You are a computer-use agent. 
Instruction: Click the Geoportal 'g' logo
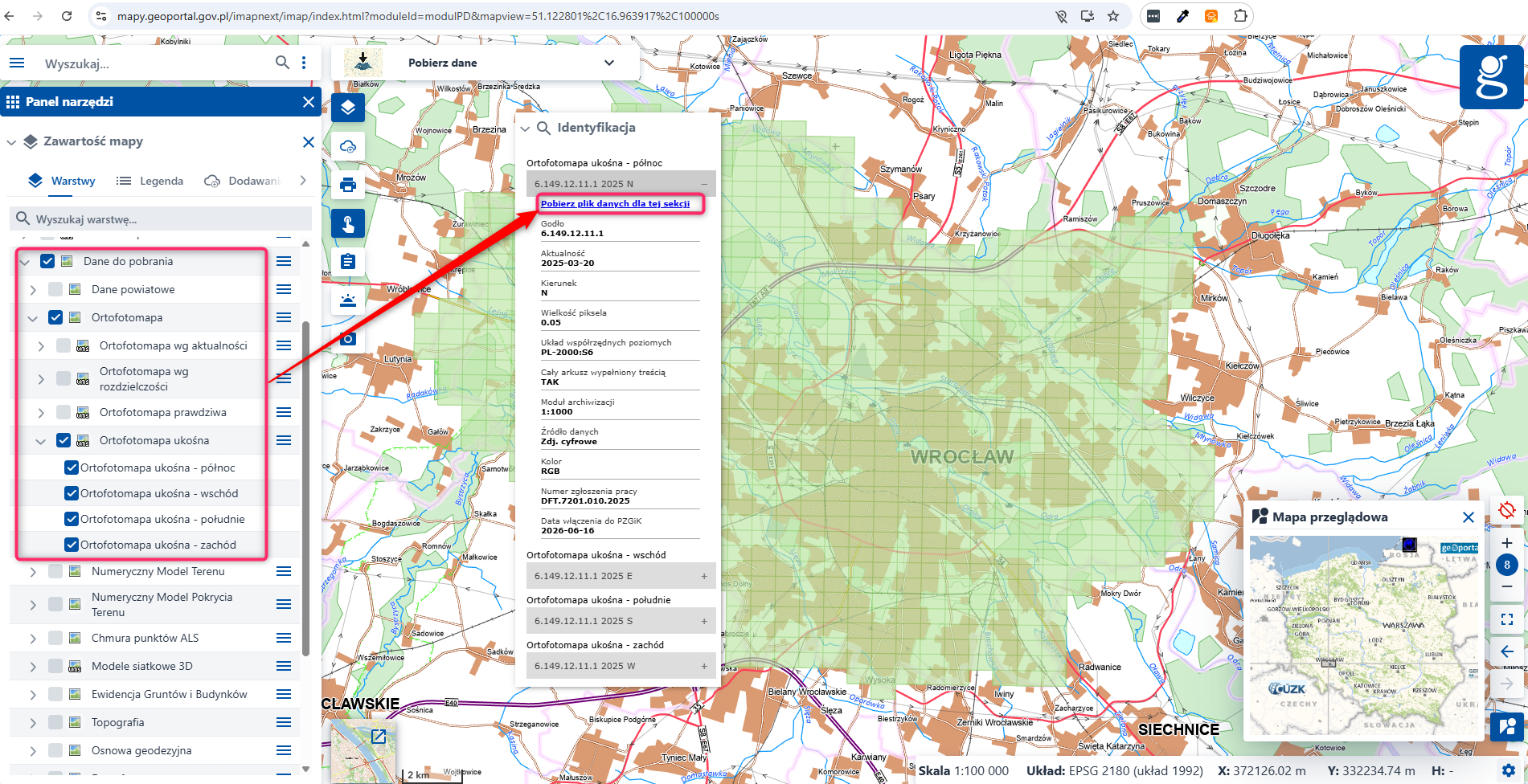[1492, 77]
